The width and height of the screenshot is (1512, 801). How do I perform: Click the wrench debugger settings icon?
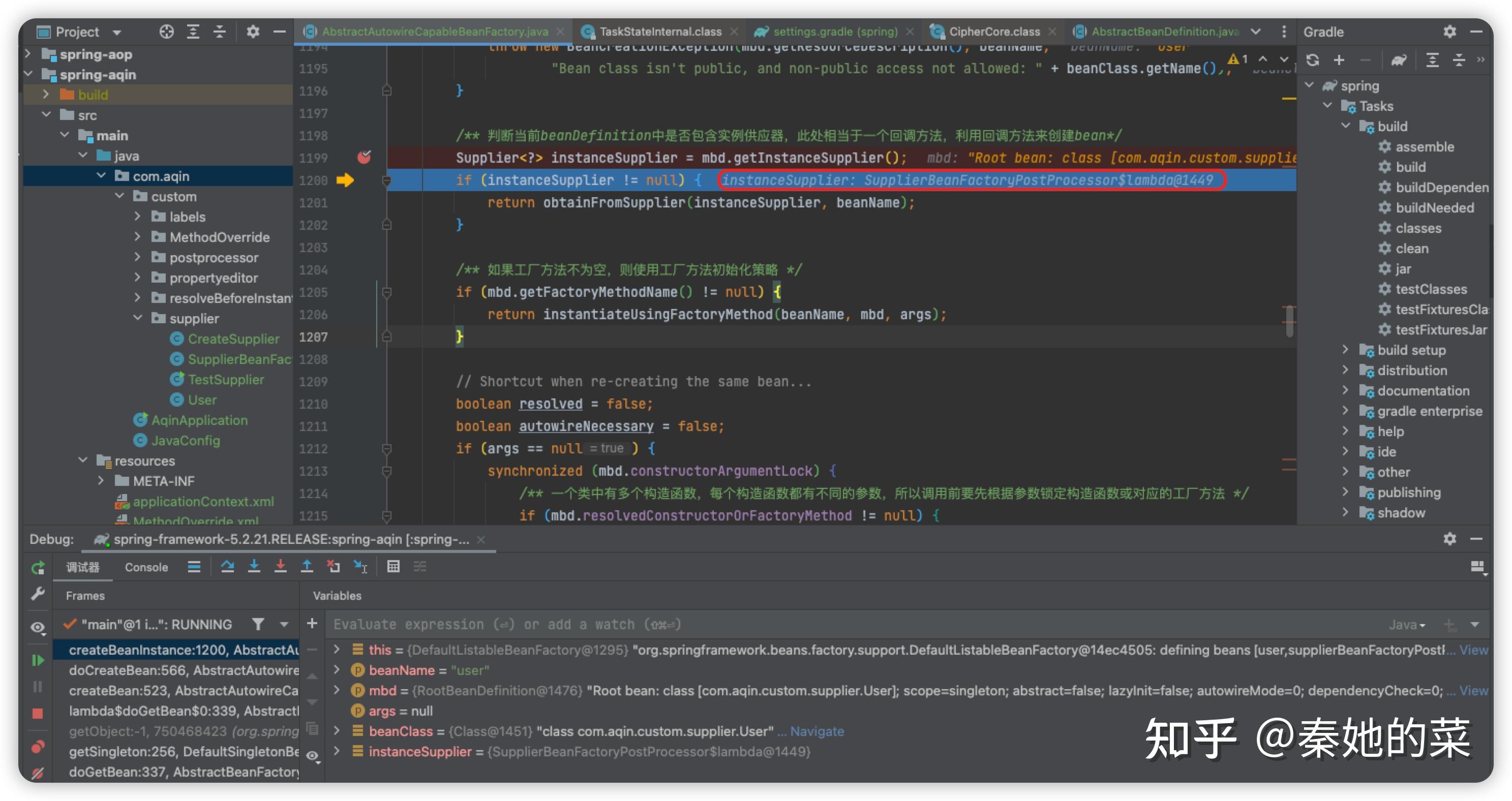point(38,594)
